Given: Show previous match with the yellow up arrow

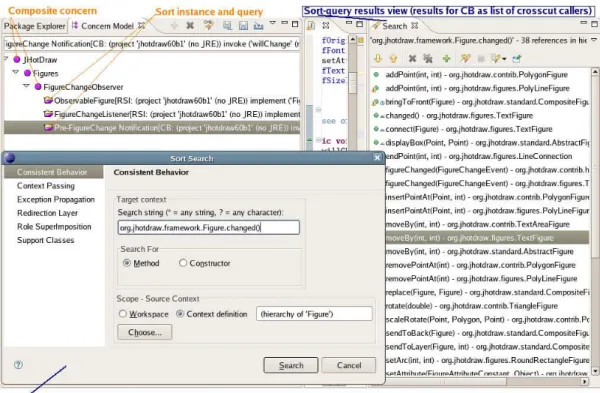Looking at the screenshot, I should pyautogui.click(x=393, y=59).
